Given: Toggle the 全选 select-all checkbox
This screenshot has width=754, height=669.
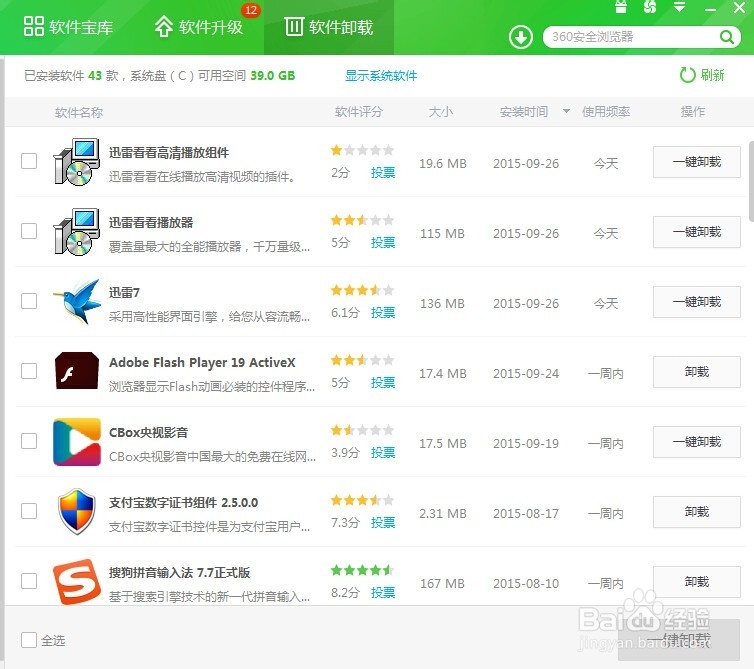Looking at the screenshot, I should click(x=29, y=640).
